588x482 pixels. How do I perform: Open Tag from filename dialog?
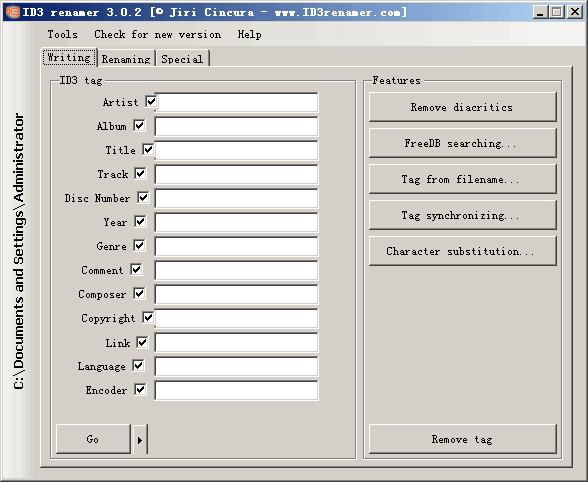462,179
